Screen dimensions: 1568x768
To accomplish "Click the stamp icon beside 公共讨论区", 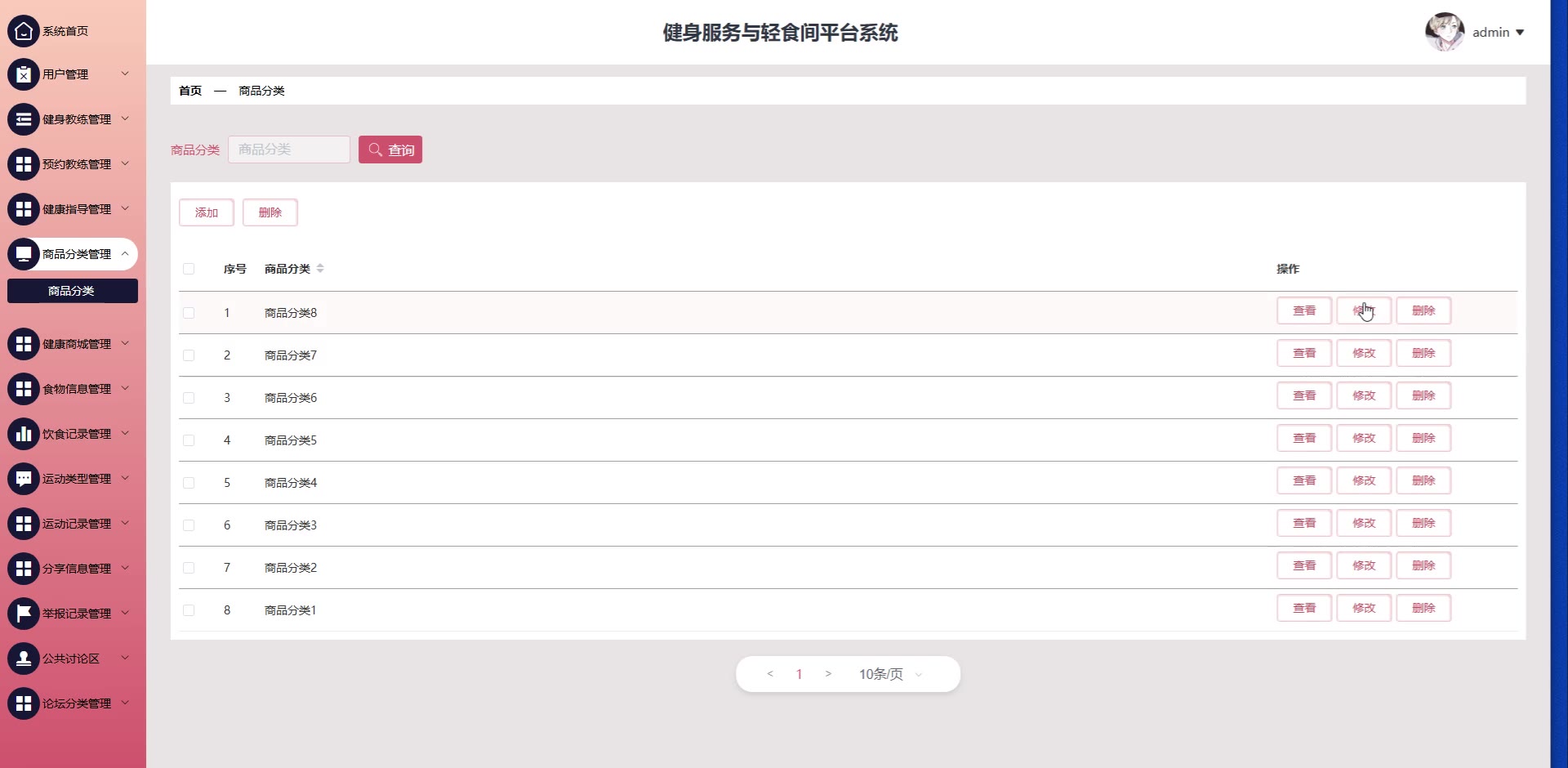I will (24, 659).
